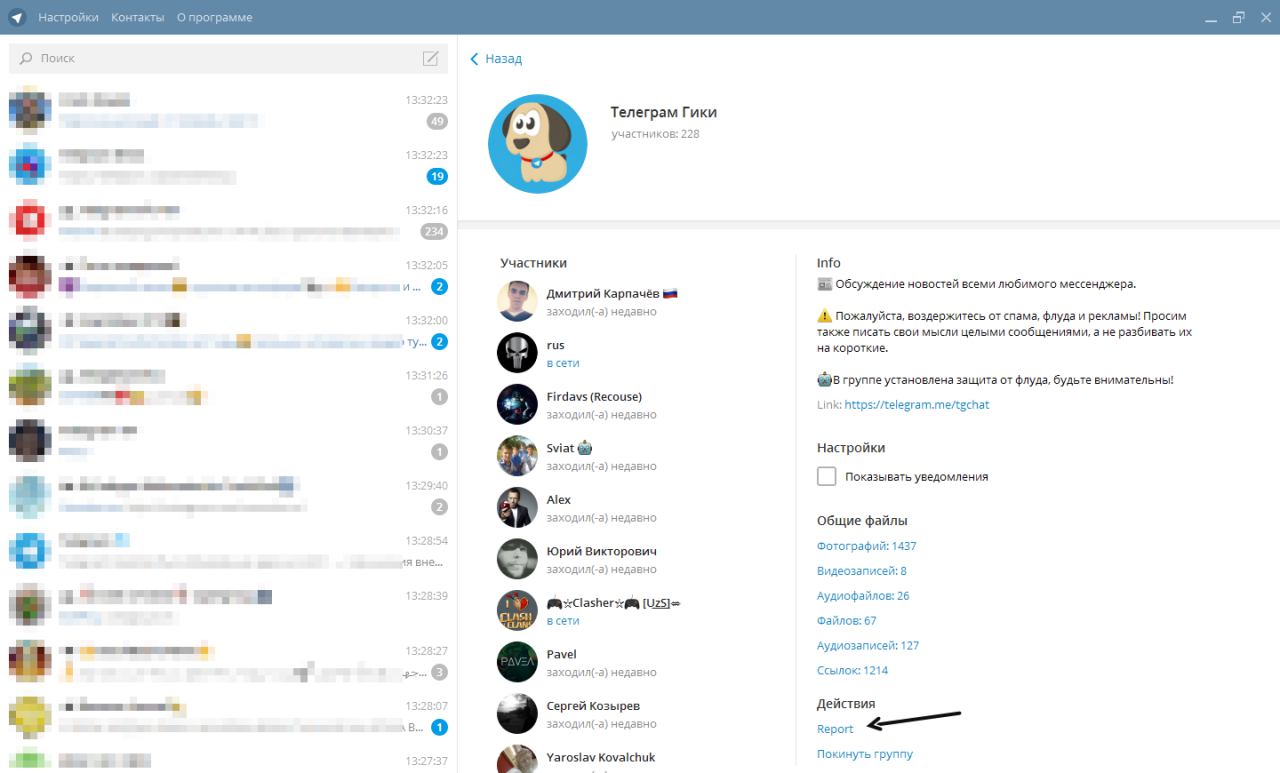Open Pavel's member avatar
Image resolution: width=1280 pixels, height=773 pixels.
[517, 662]
